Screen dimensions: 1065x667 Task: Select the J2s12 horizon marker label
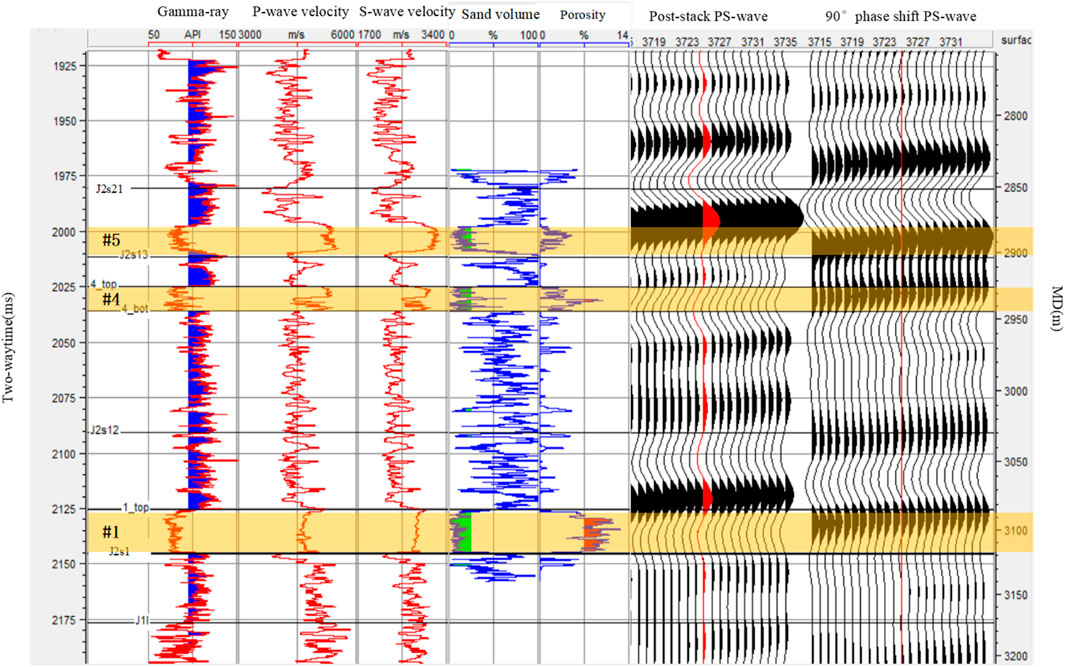105,431
